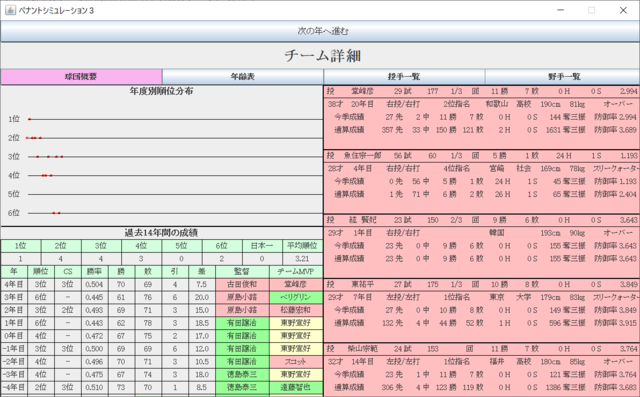Click the 20.0 game-gap cell
The width and height of the screenshot is (640, 397).
coord(202,297)
